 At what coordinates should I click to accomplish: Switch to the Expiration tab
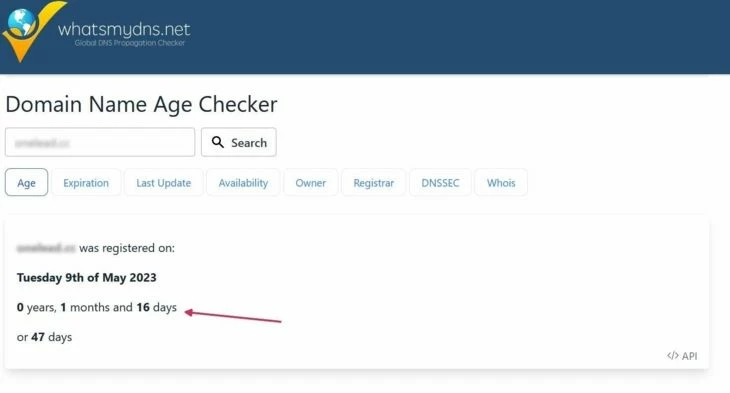86,183
